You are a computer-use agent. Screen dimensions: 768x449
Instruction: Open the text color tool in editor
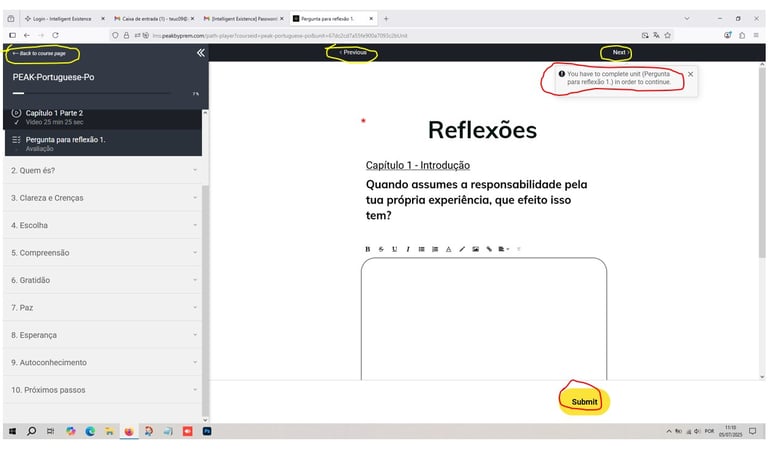point(448,249)
